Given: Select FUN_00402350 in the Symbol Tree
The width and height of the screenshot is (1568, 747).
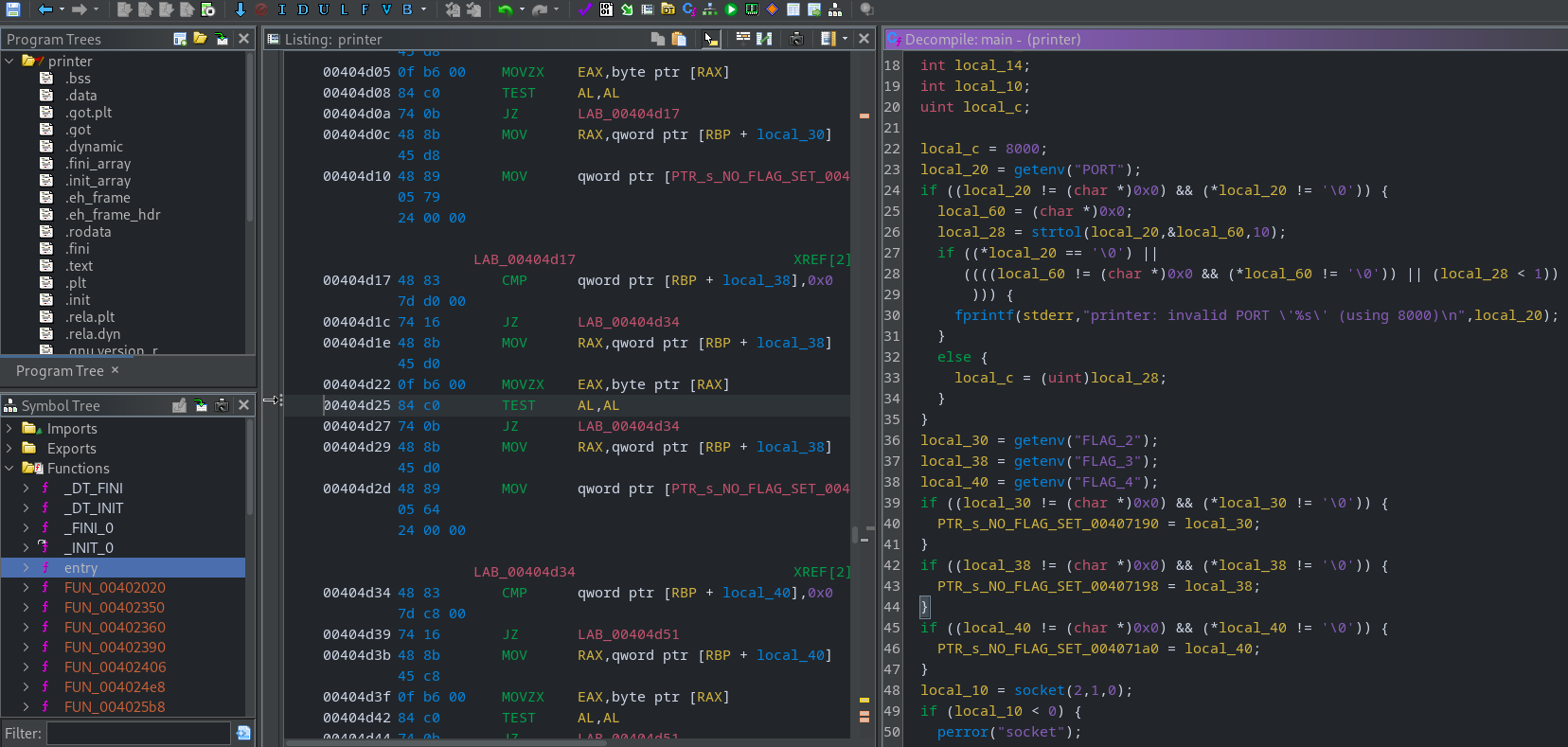Looking at the screenshot, I should (x=114, y=608).
